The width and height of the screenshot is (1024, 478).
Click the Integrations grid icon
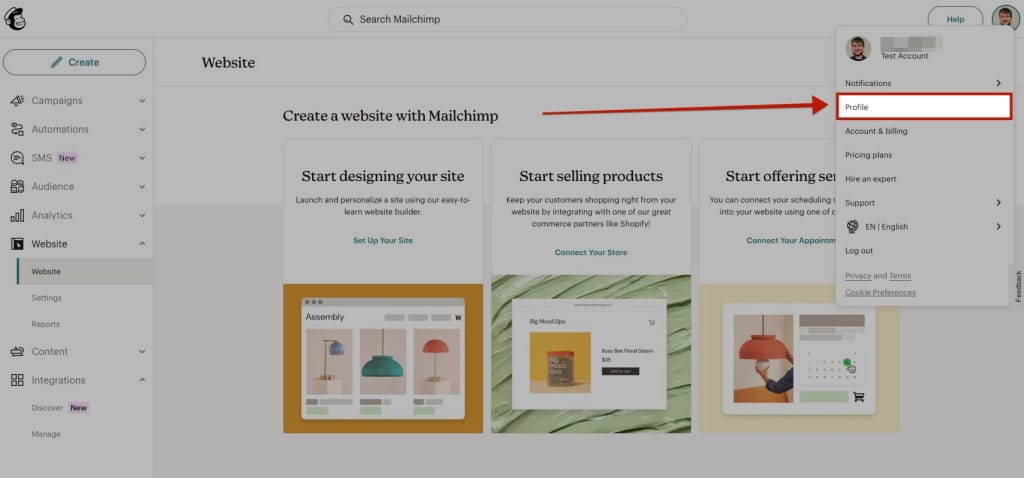[x=18, y=380]
